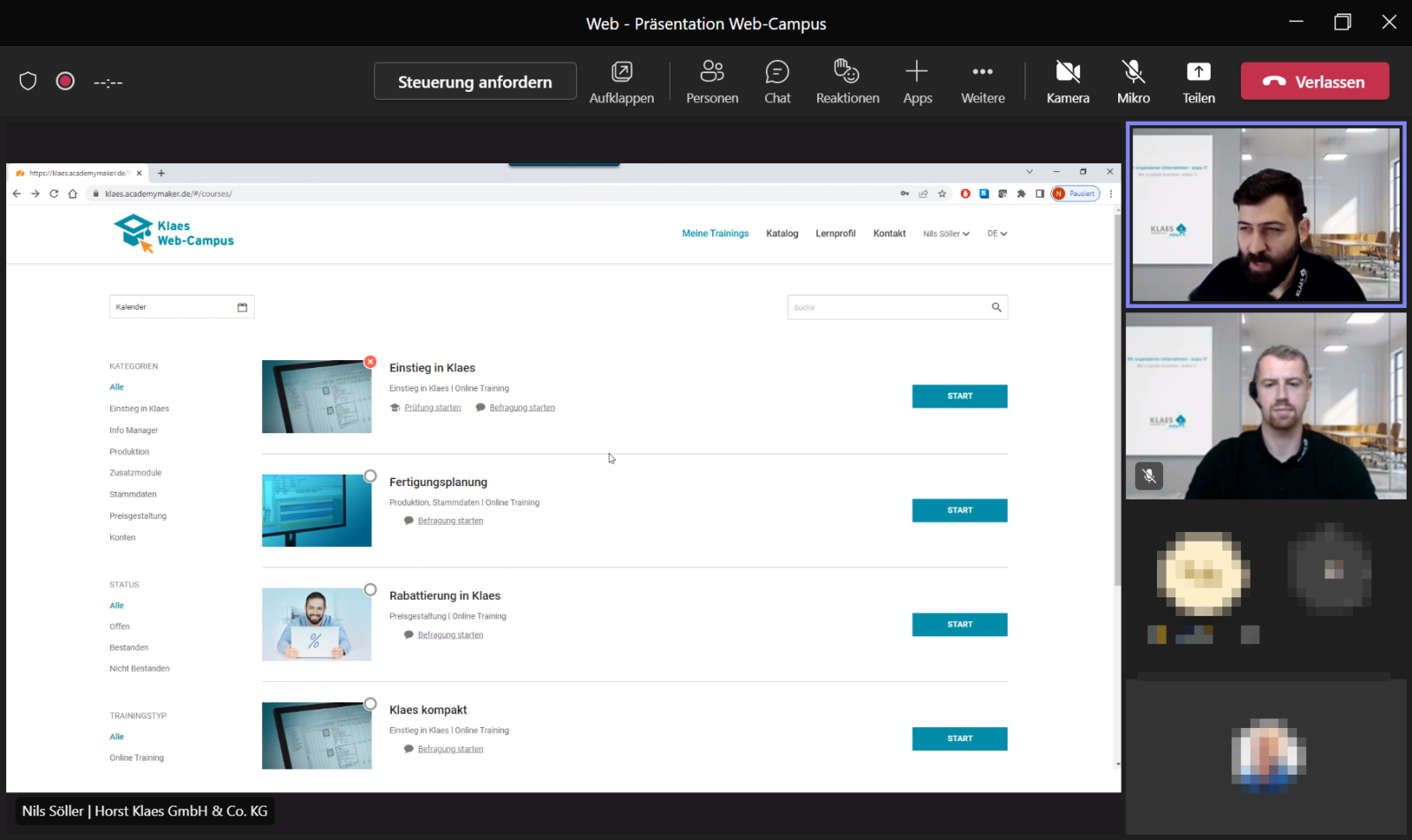Click Aufklappen pop-out icon

point(622,71)
